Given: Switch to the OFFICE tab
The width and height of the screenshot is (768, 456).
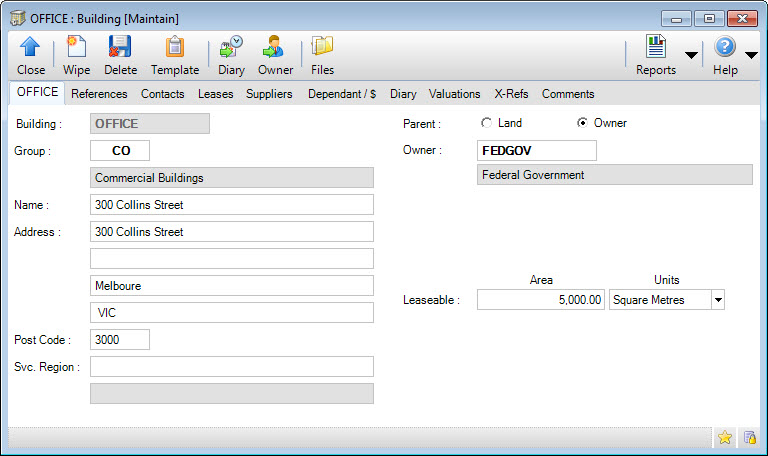Looking at the screenshot, I should click(x=37, y=92).
